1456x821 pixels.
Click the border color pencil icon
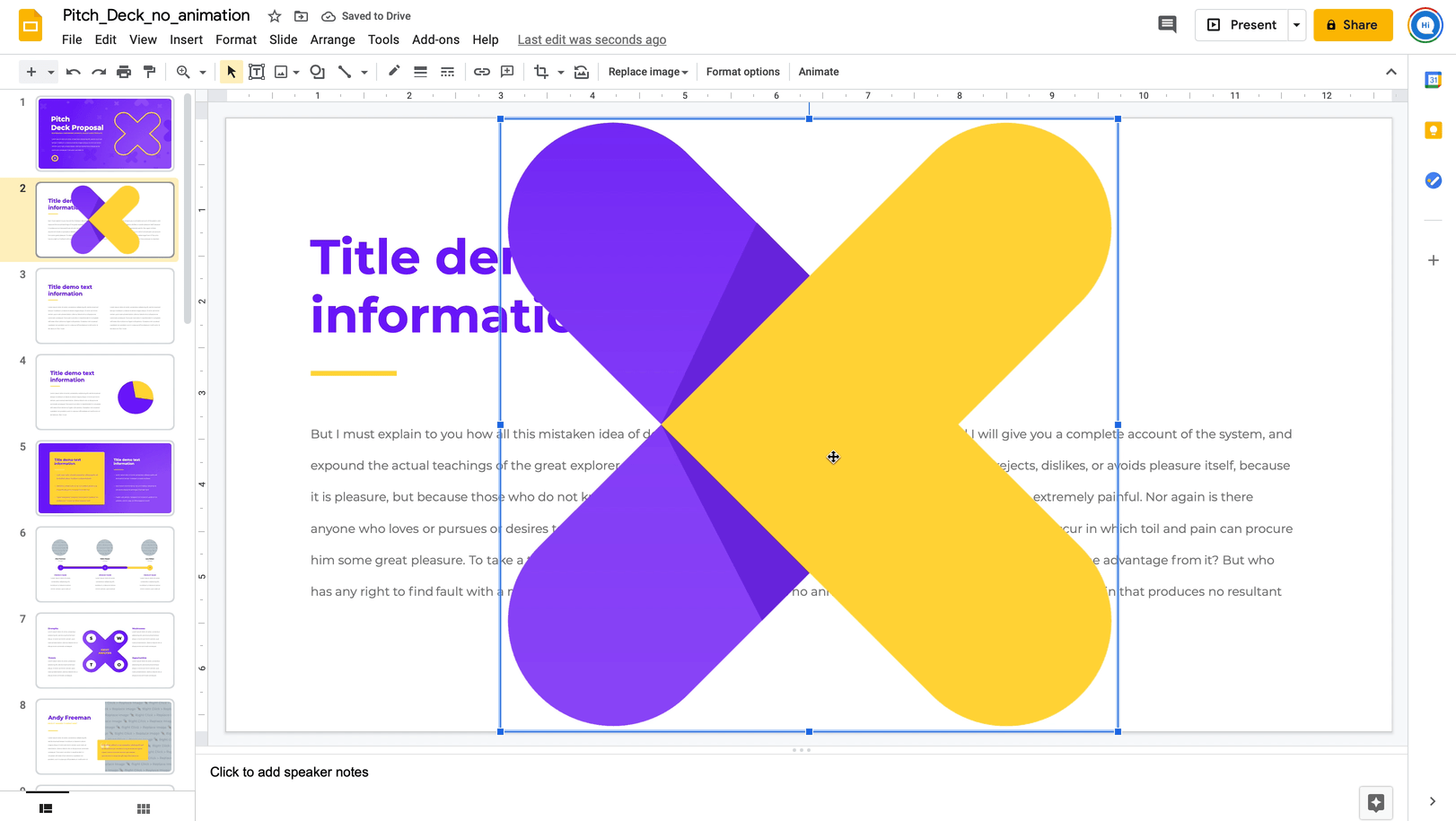click(394, 72)
